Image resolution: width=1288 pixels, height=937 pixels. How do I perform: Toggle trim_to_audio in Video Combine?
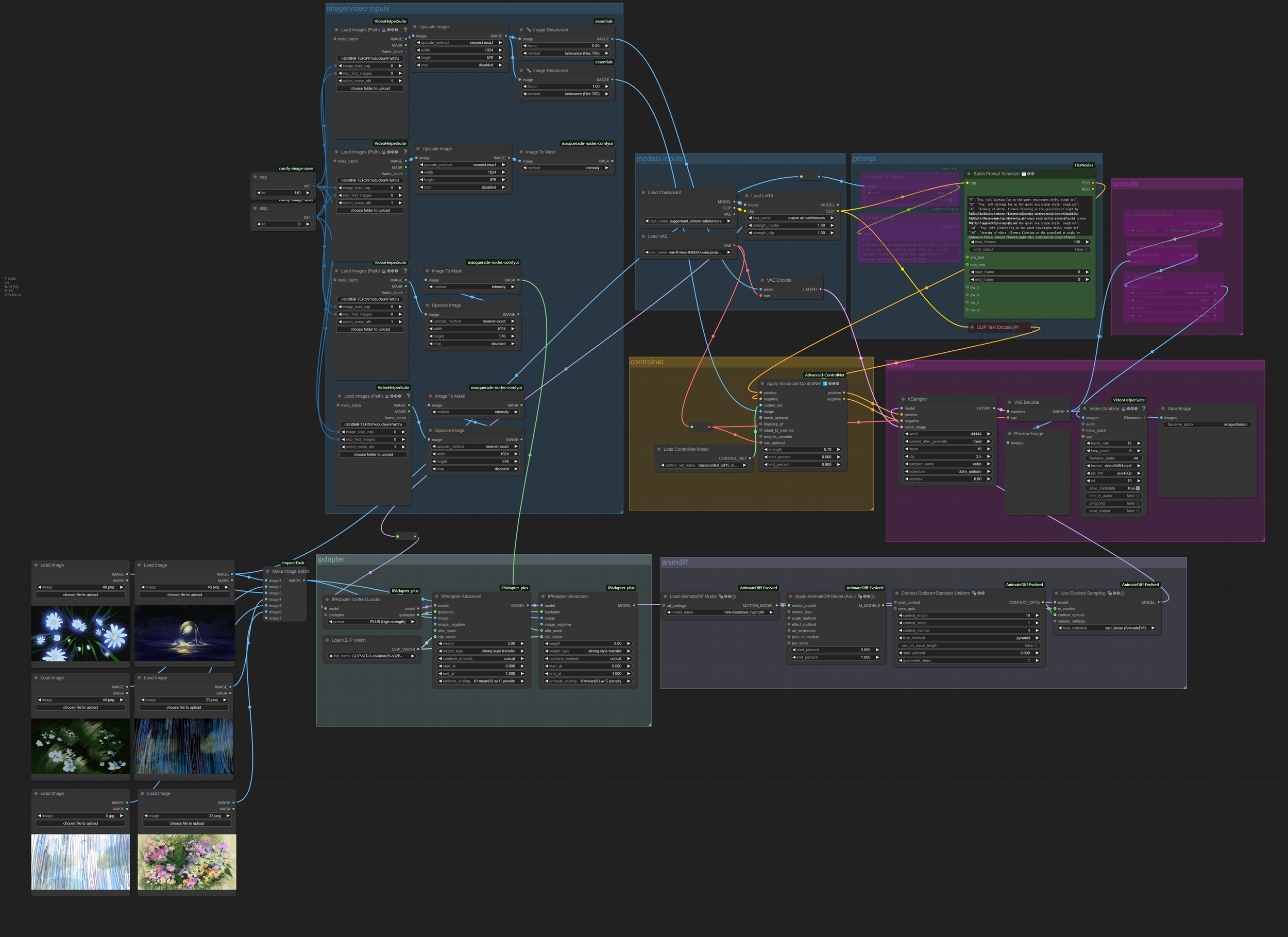pyautogui.click(x=1114, y=496)
